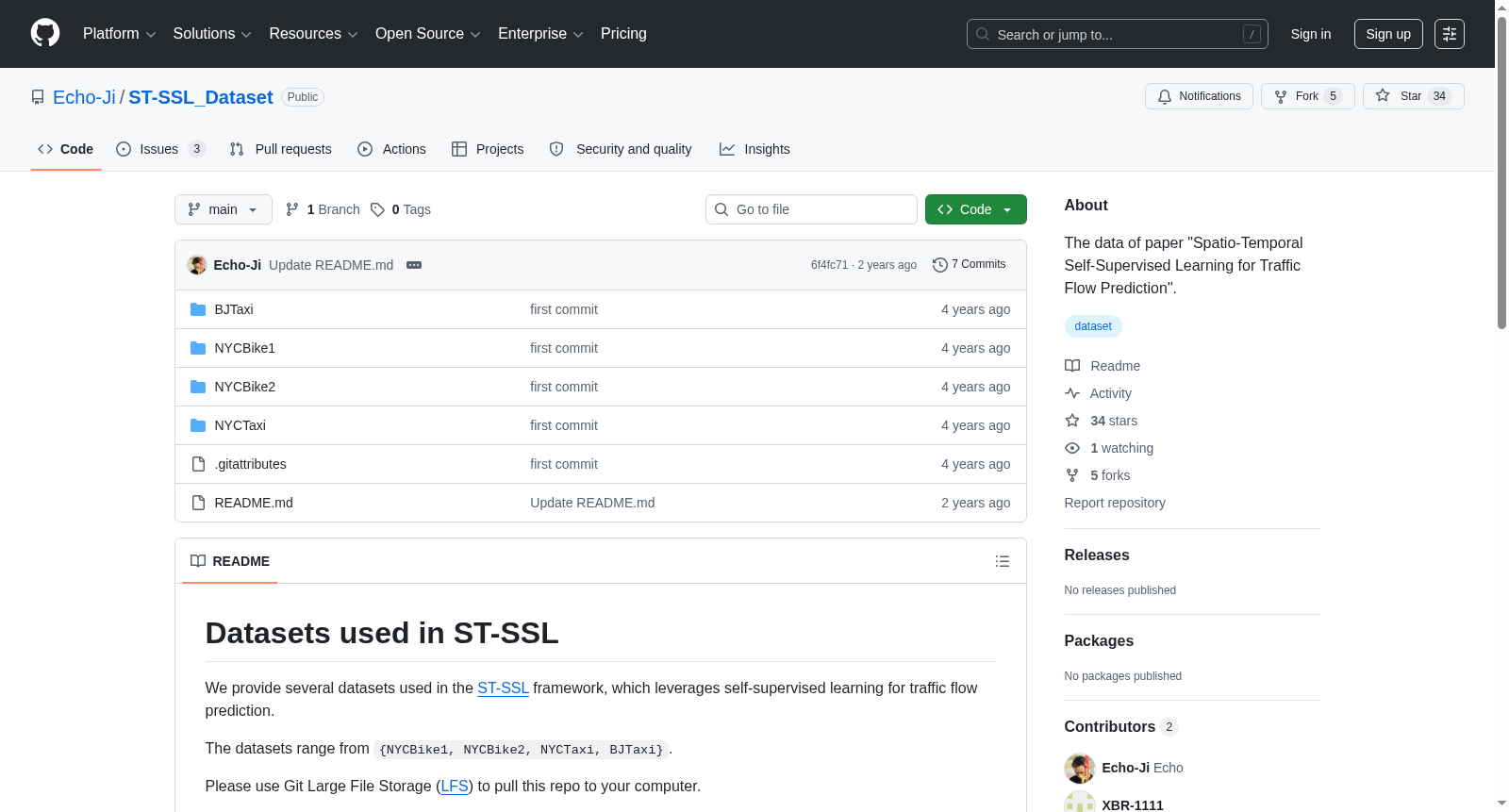This screenshot has height=812, width=1509.
Task: Click the pulse icon next to Activity
Action: pos(1072,393)
